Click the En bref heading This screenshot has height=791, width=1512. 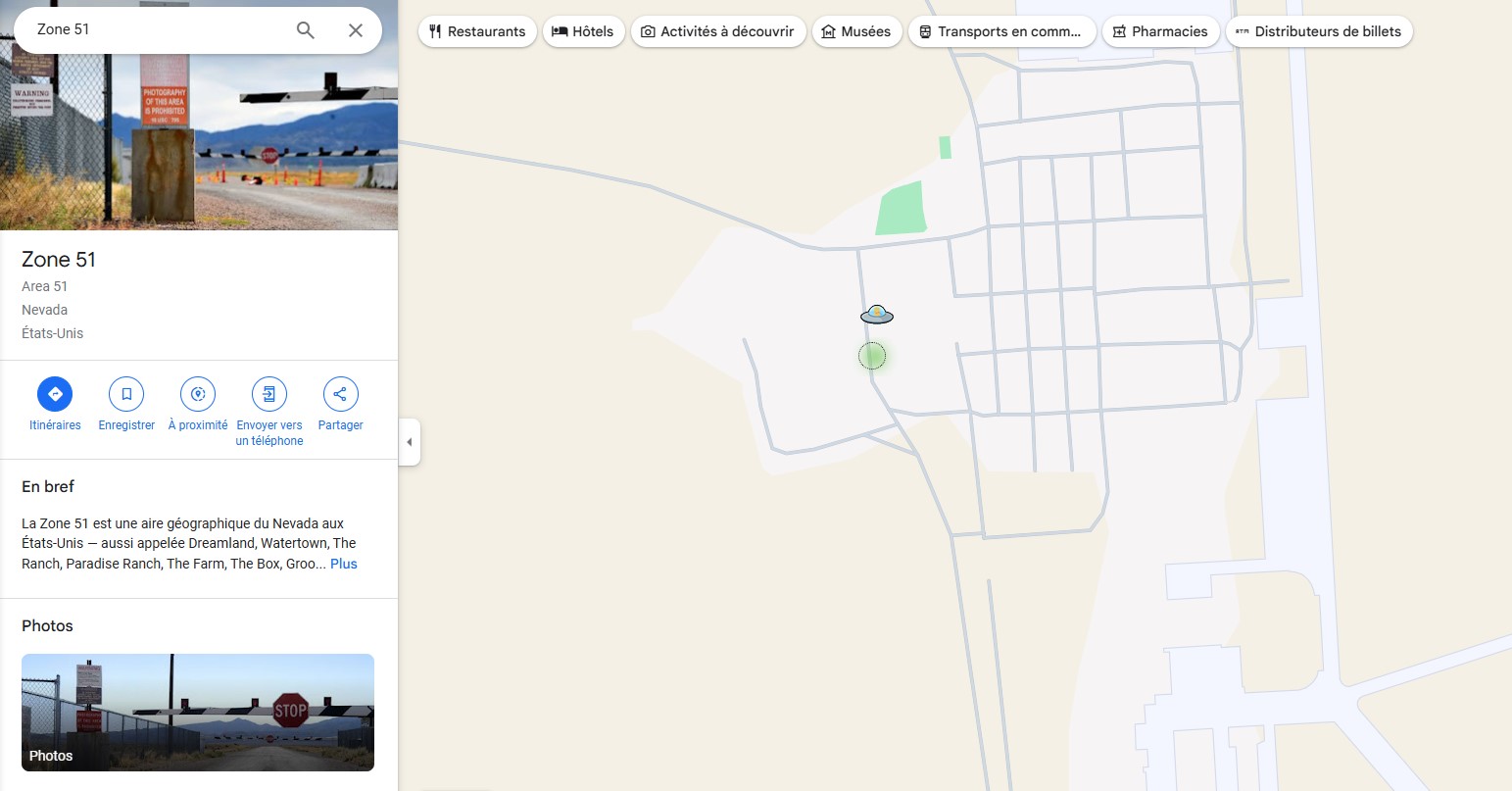[x=48, y=486]
